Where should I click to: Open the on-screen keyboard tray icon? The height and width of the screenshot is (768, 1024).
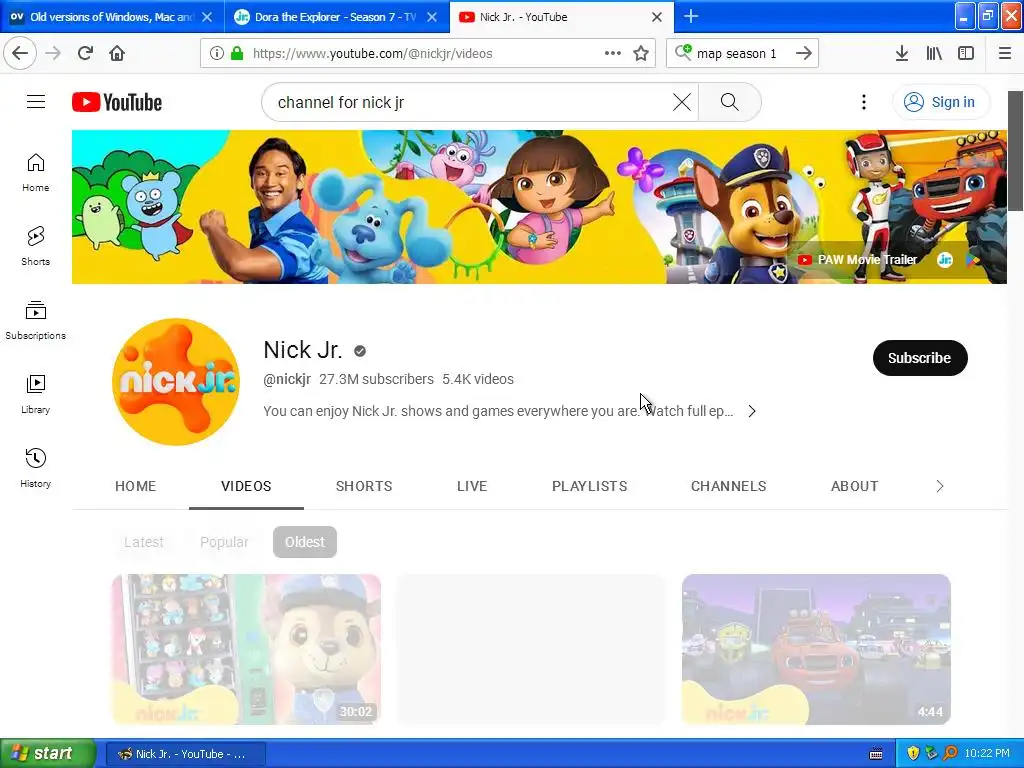pos(876,754)
